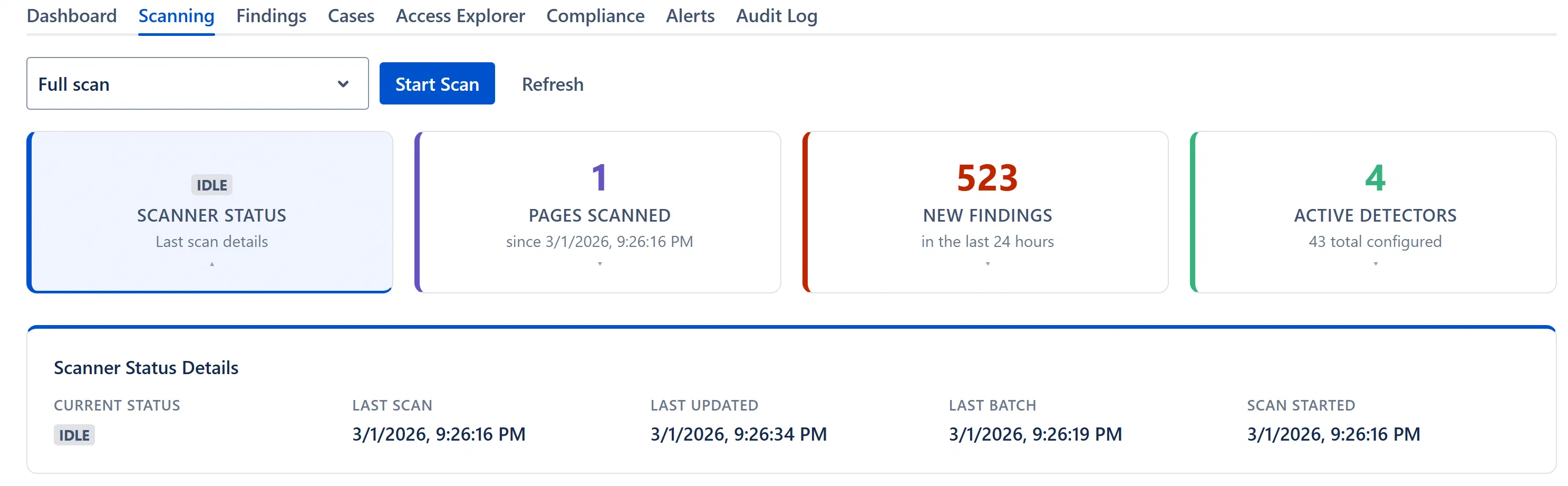Open the Audit Log tab

tap(776, 16)
